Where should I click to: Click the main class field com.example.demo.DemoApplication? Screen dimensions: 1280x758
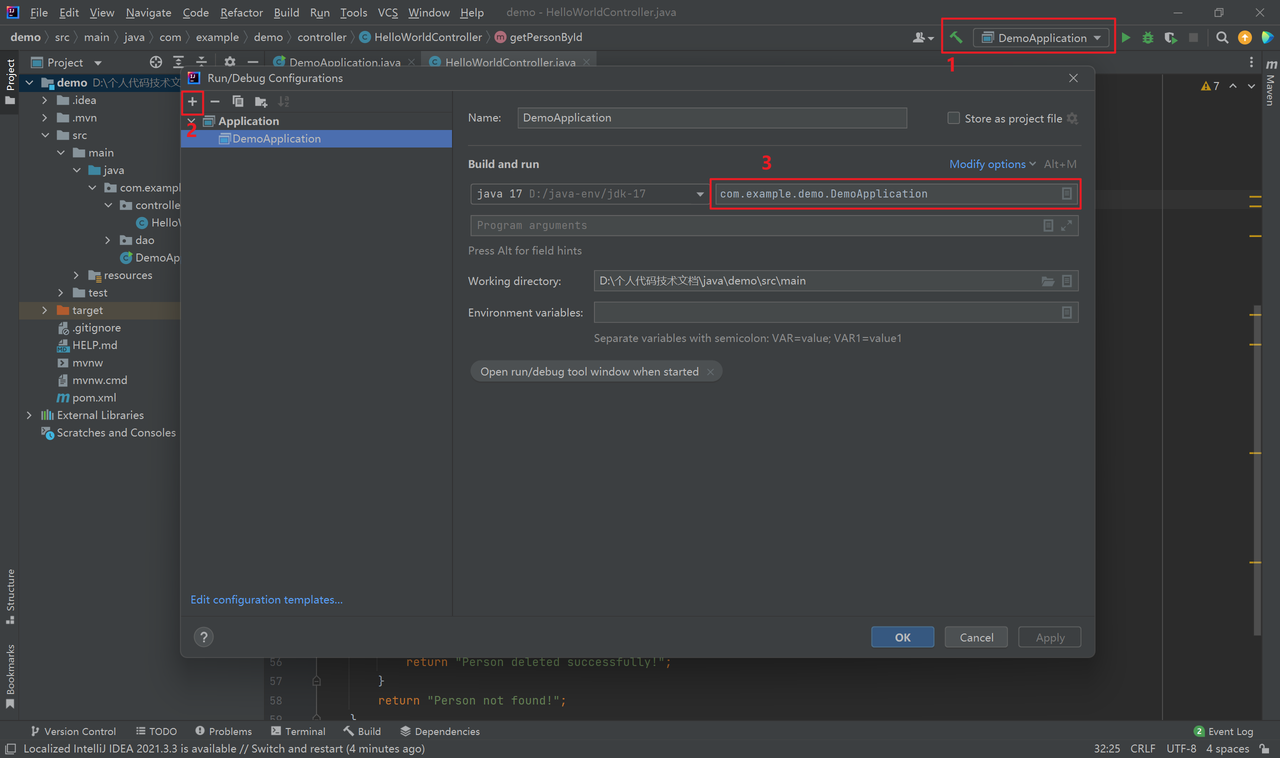coord(896,194)
